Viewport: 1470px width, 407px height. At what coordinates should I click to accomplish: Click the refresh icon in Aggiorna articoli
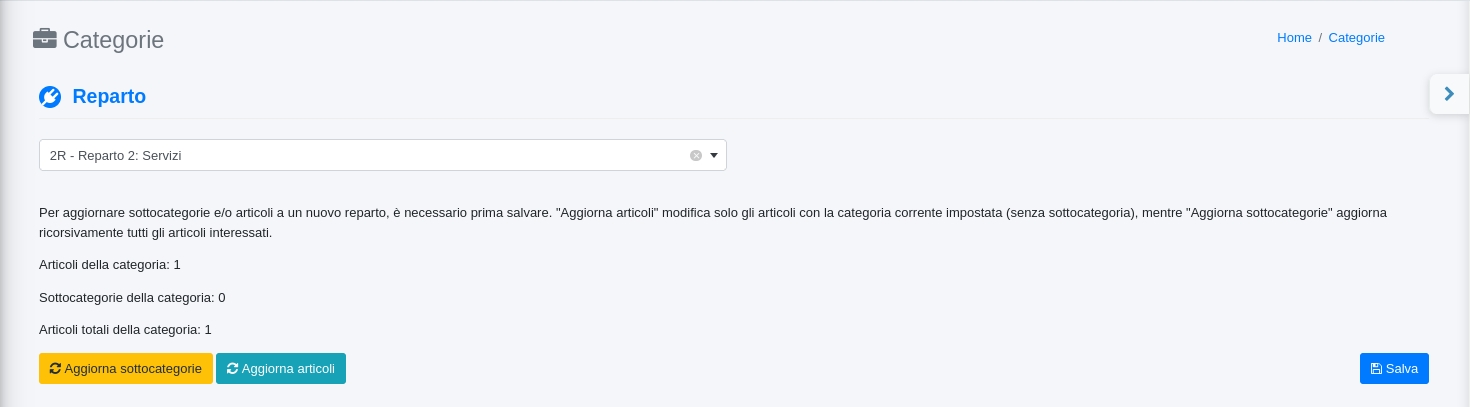(x=232, y=369)
